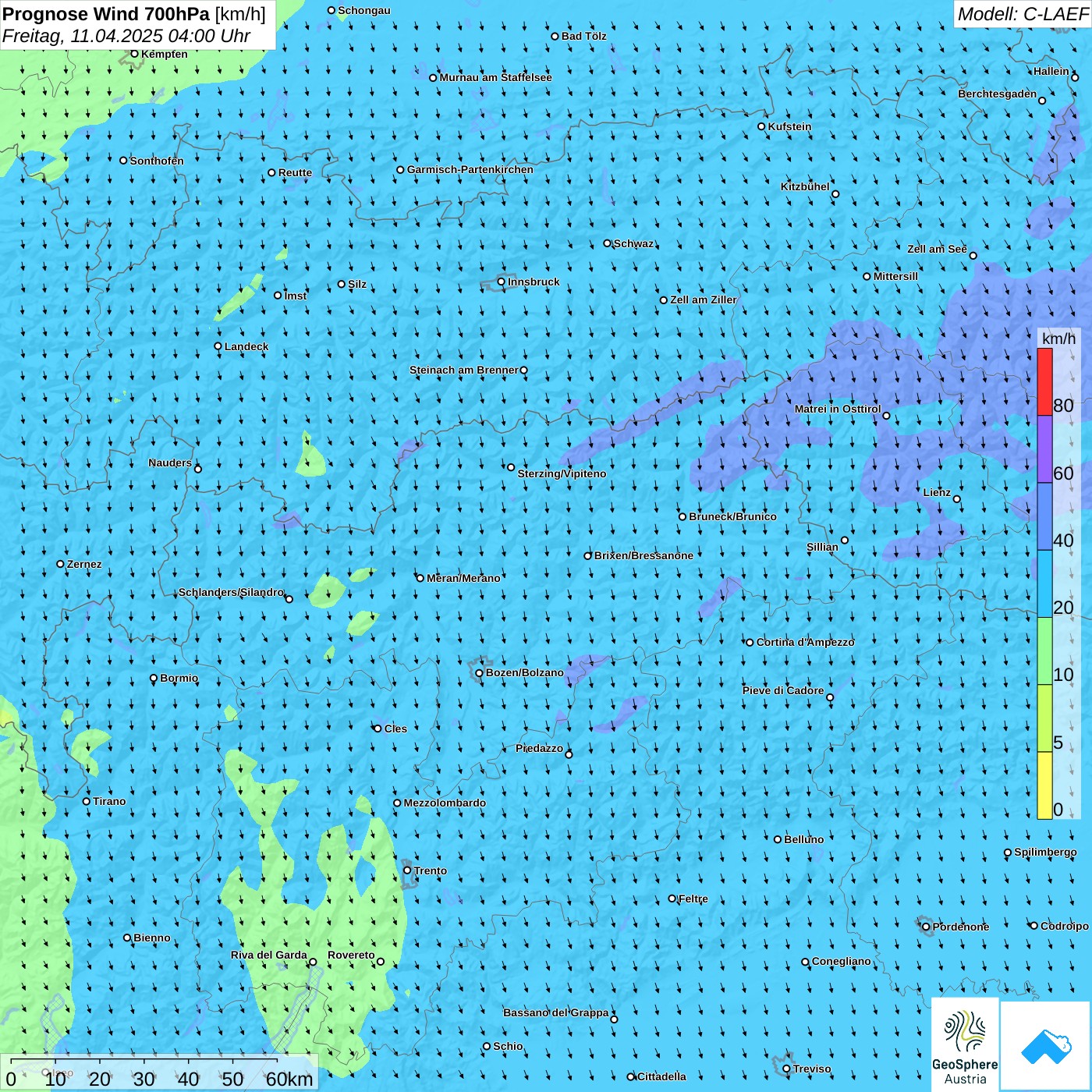Click the Bormio city marker
The height and width of the screenshot is (1092, 1092).
click(x=154, y=679)
